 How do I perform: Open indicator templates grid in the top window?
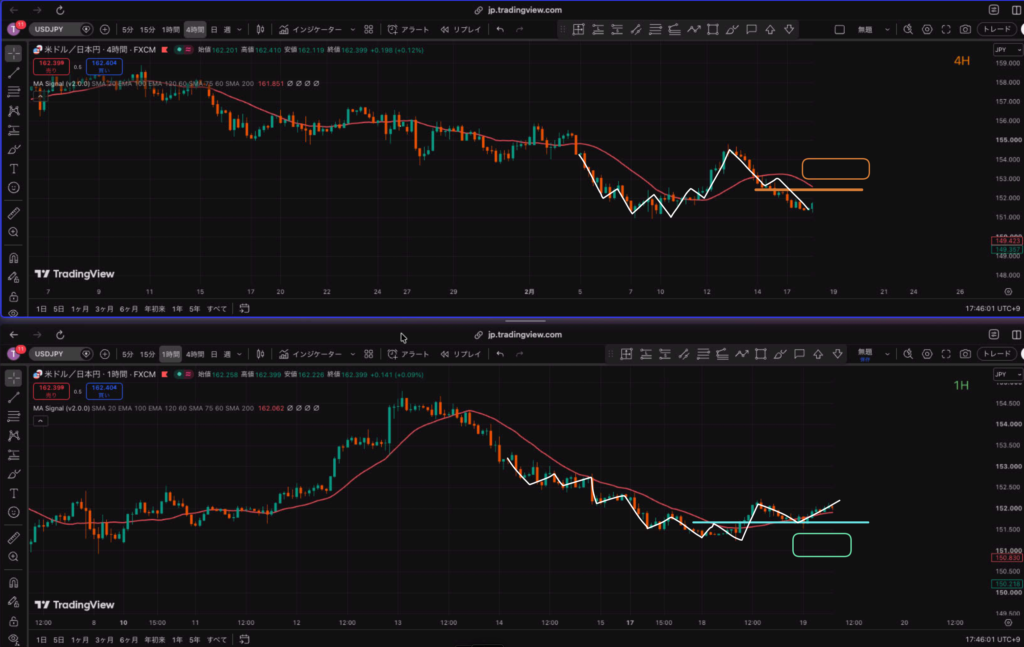coord(369,29)
